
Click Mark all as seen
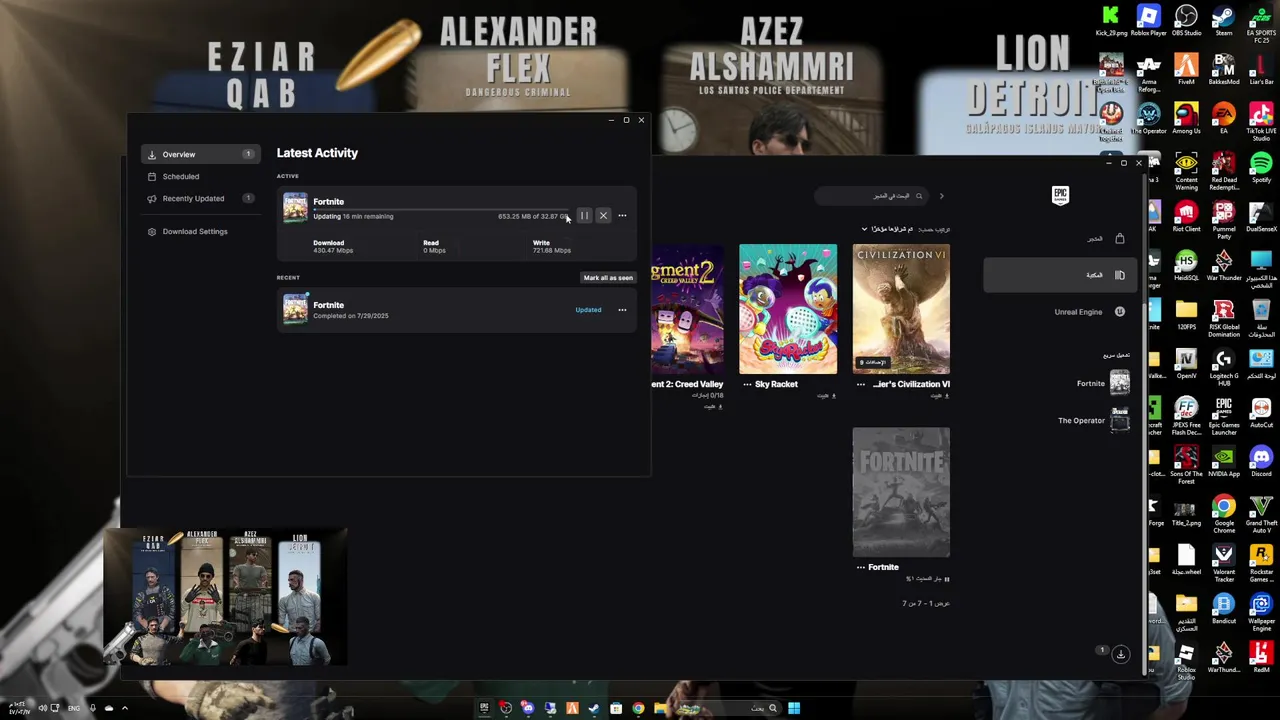608,278
